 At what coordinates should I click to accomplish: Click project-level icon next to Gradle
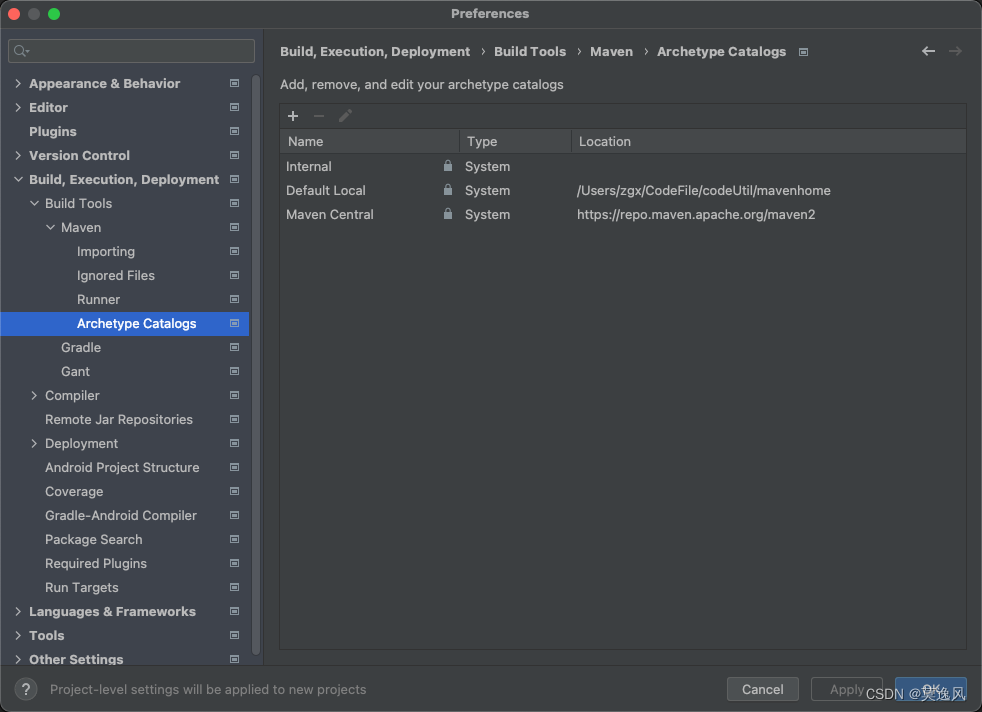[234, 348]
